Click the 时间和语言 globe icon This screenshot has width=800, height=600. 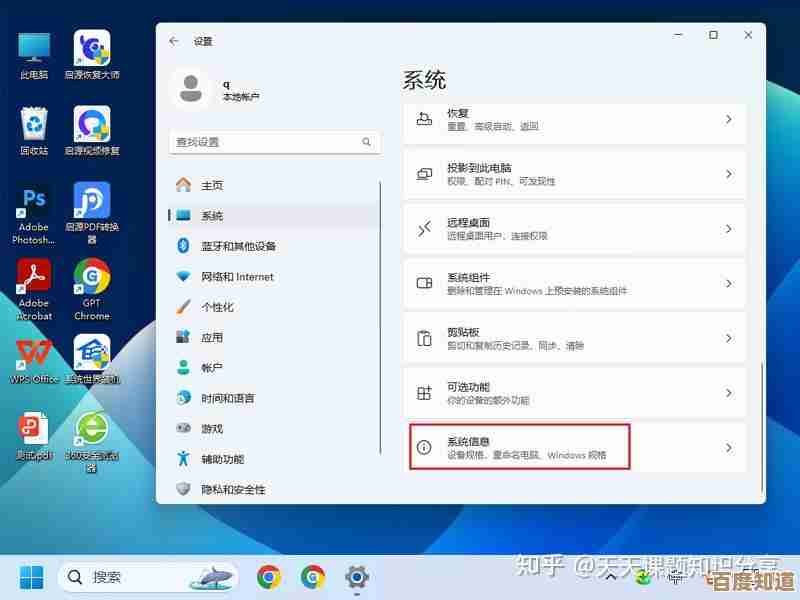183,398
